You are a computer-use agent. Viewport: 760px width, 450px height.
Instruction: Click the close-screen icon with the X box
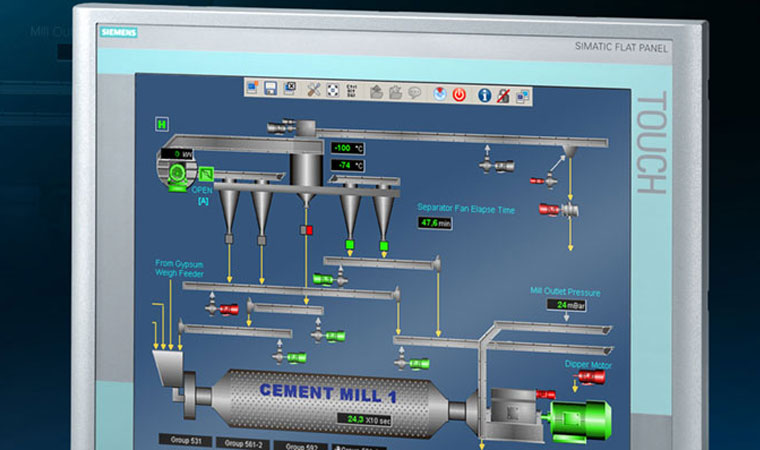tap(289, 88)
